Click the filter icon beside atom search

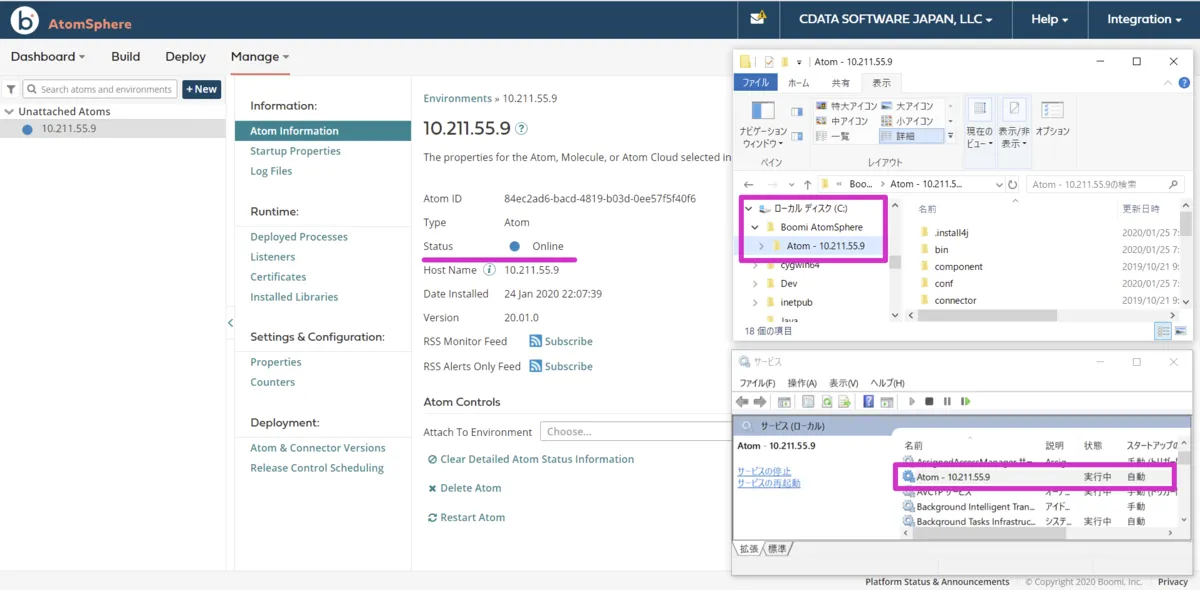pyautogui.click(x=11, y=89)
